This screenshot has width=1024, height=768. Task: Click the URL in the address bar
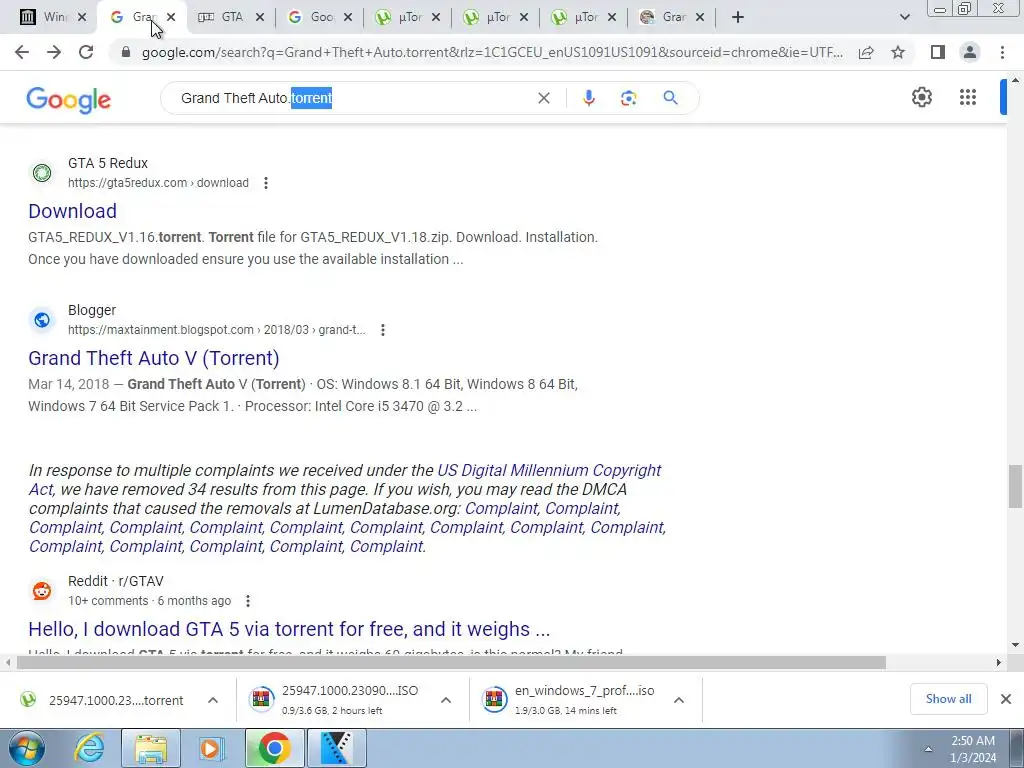[x=491, y=52]
